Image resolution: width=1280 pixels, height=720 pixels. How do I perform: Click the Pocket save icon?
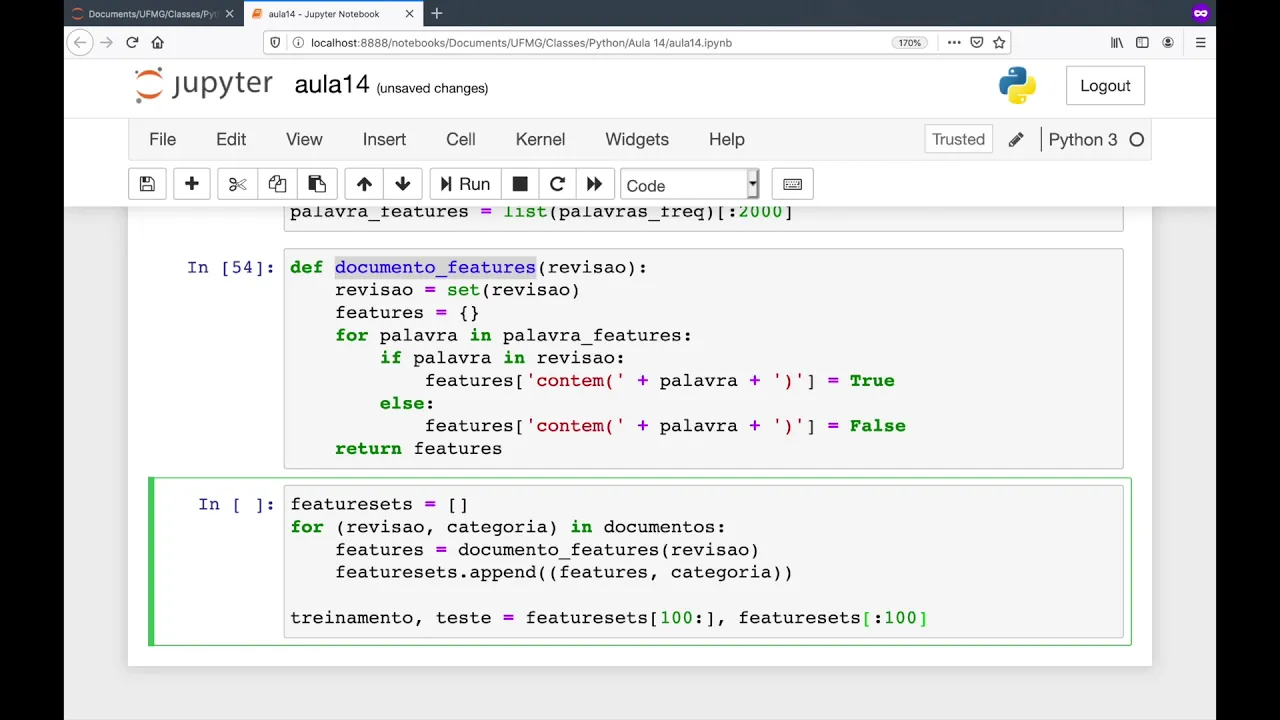977,43
